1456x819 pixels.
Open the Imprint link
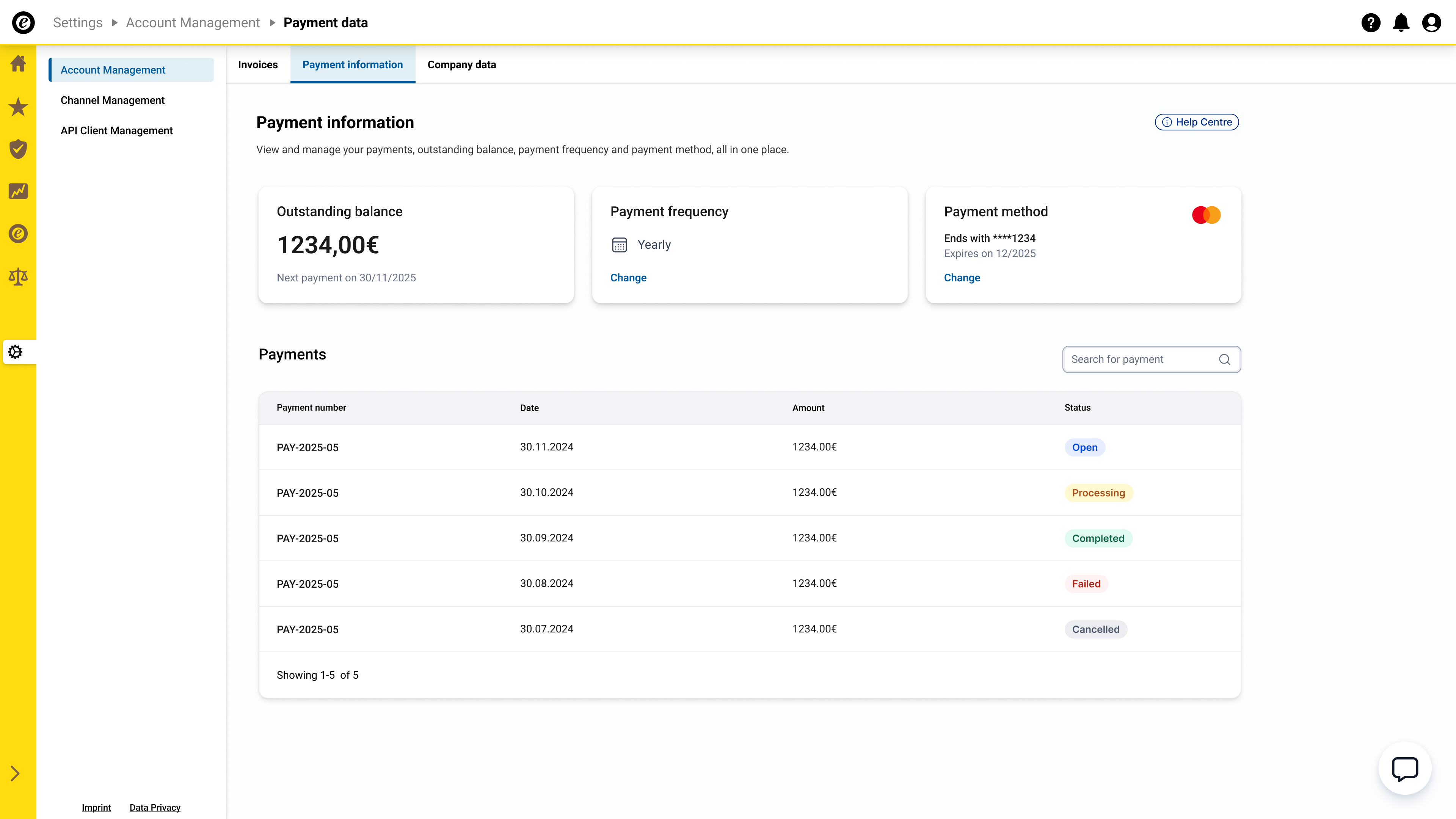(x=96, y=807)
